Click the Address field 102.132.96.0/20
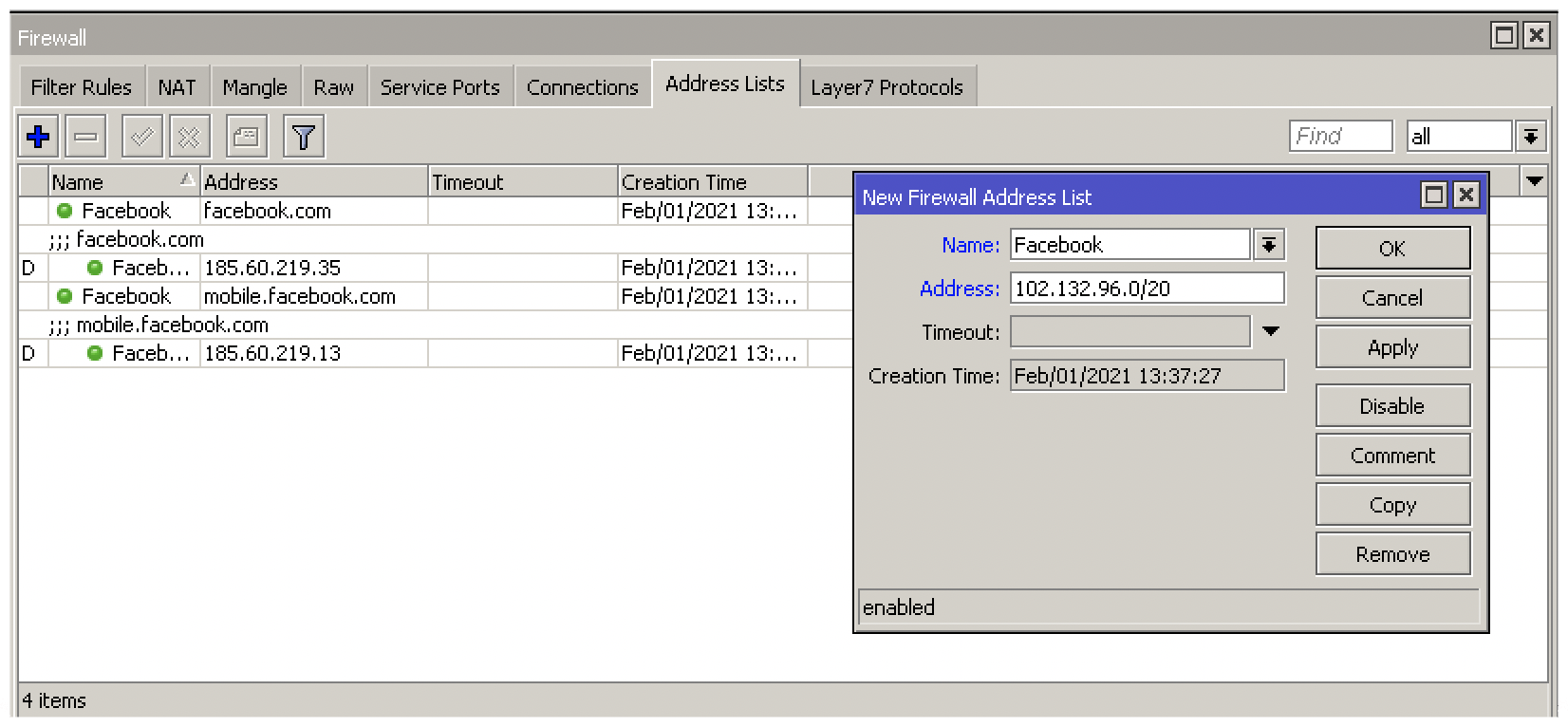 coord(1148,289)
